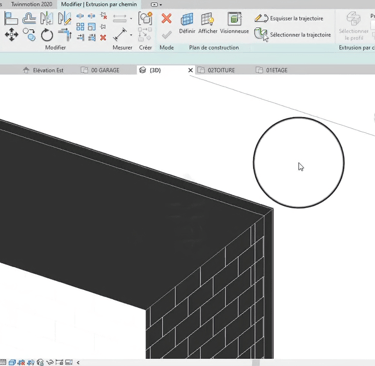375x366 pixels.
Task: Click the Unpin tool icon
Action: pyautogui.click(x=104, y=15)
